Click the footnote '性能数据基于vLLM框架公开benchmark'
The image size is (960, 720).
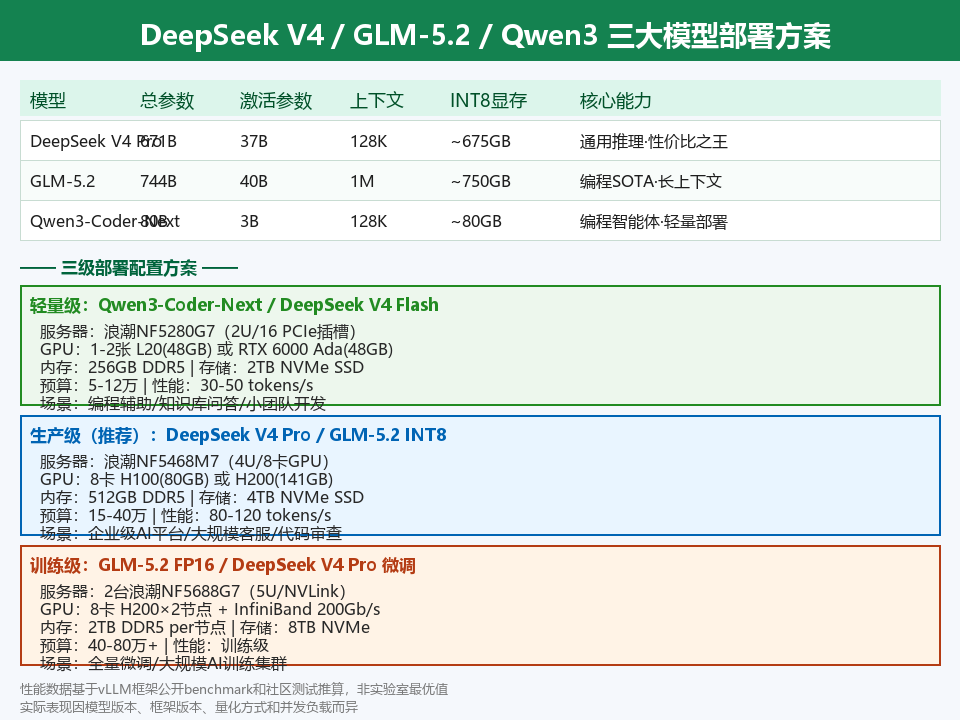(234, 689)
